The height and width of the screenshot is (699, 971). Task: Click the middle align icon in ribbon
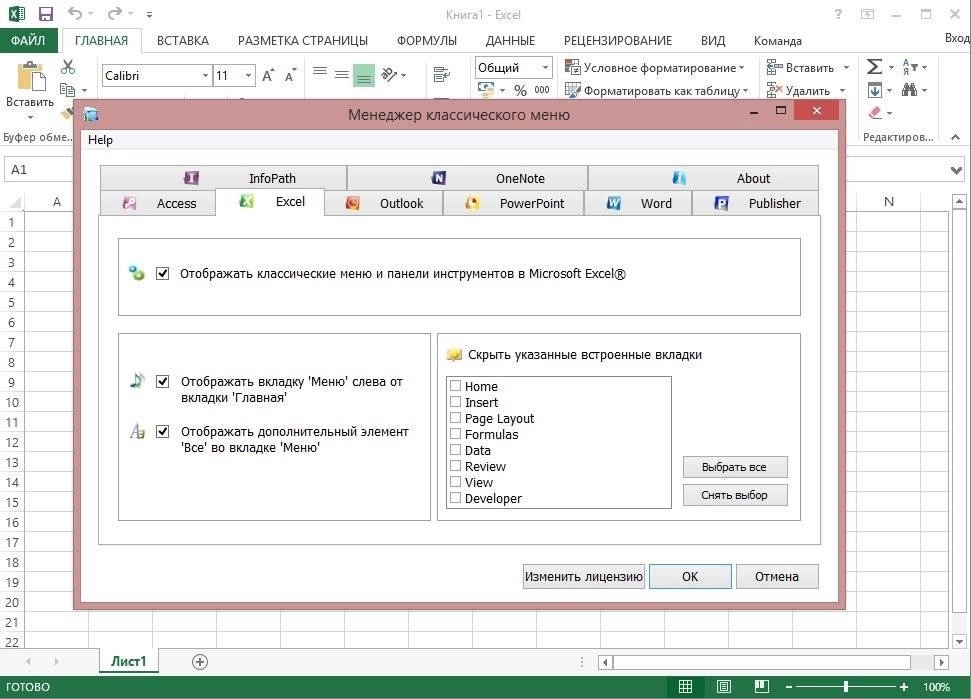point(342,75)
